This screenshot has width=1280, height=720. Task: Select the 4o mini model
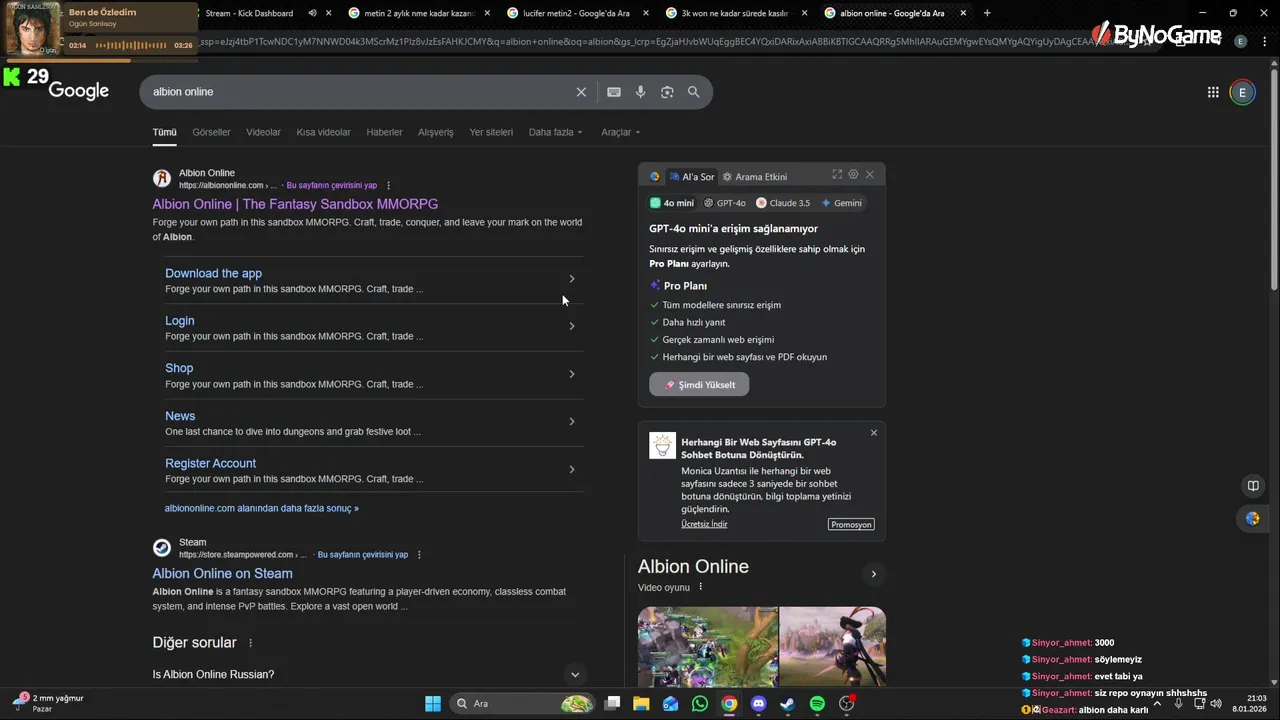[x=672, y=203]
